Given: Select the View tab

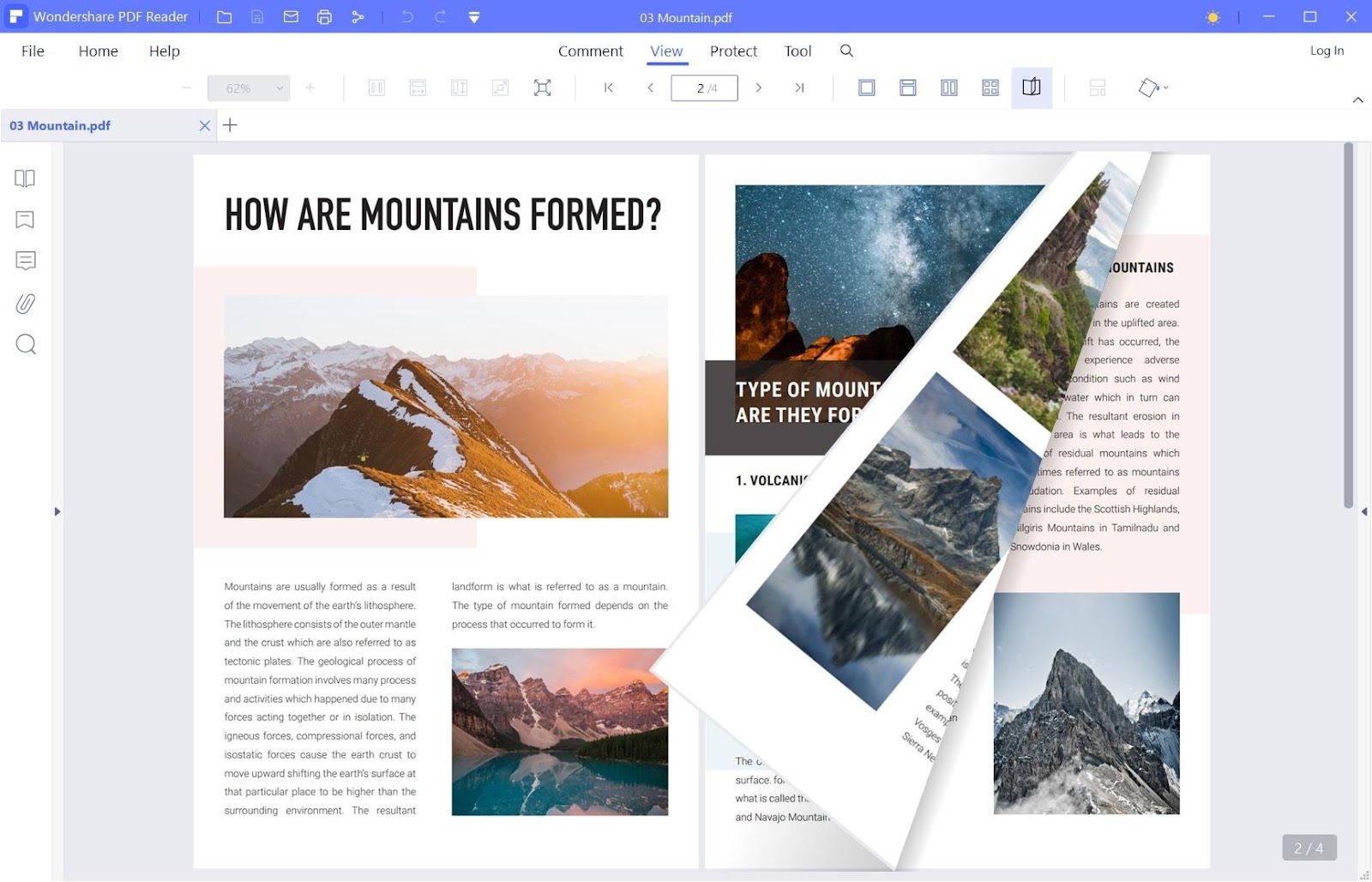Looking at the screenshot, I should point(666,51).
